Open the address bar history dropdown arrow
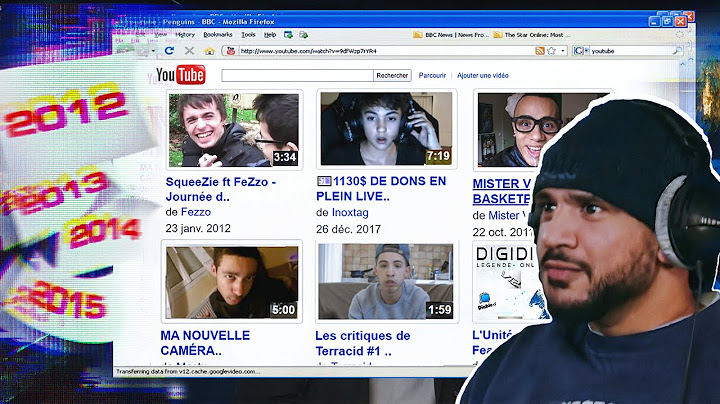 click(563, 50)
